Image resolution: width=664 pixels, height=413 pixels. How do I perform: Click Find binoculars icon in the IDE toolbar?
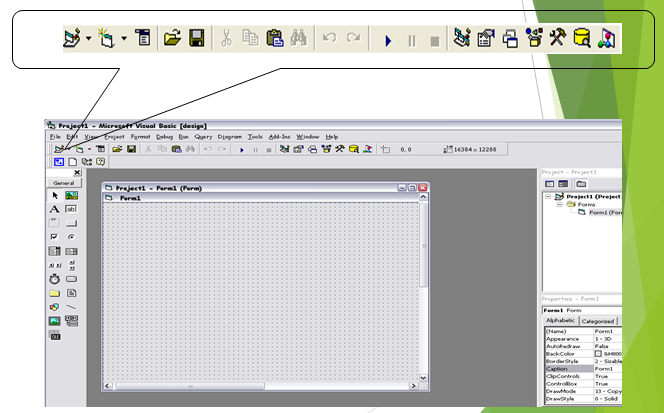[191, 149]
